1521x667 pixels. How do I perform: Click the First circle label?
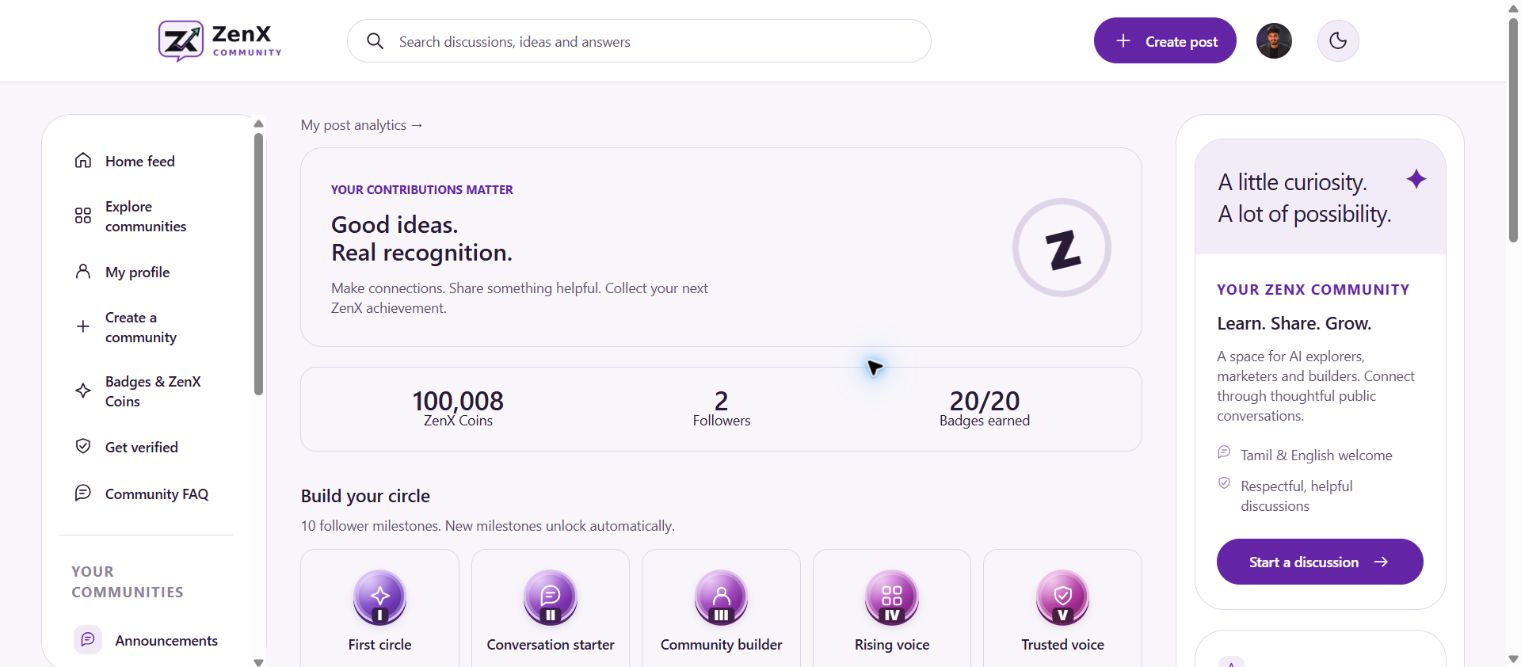[x=380, y=645]
